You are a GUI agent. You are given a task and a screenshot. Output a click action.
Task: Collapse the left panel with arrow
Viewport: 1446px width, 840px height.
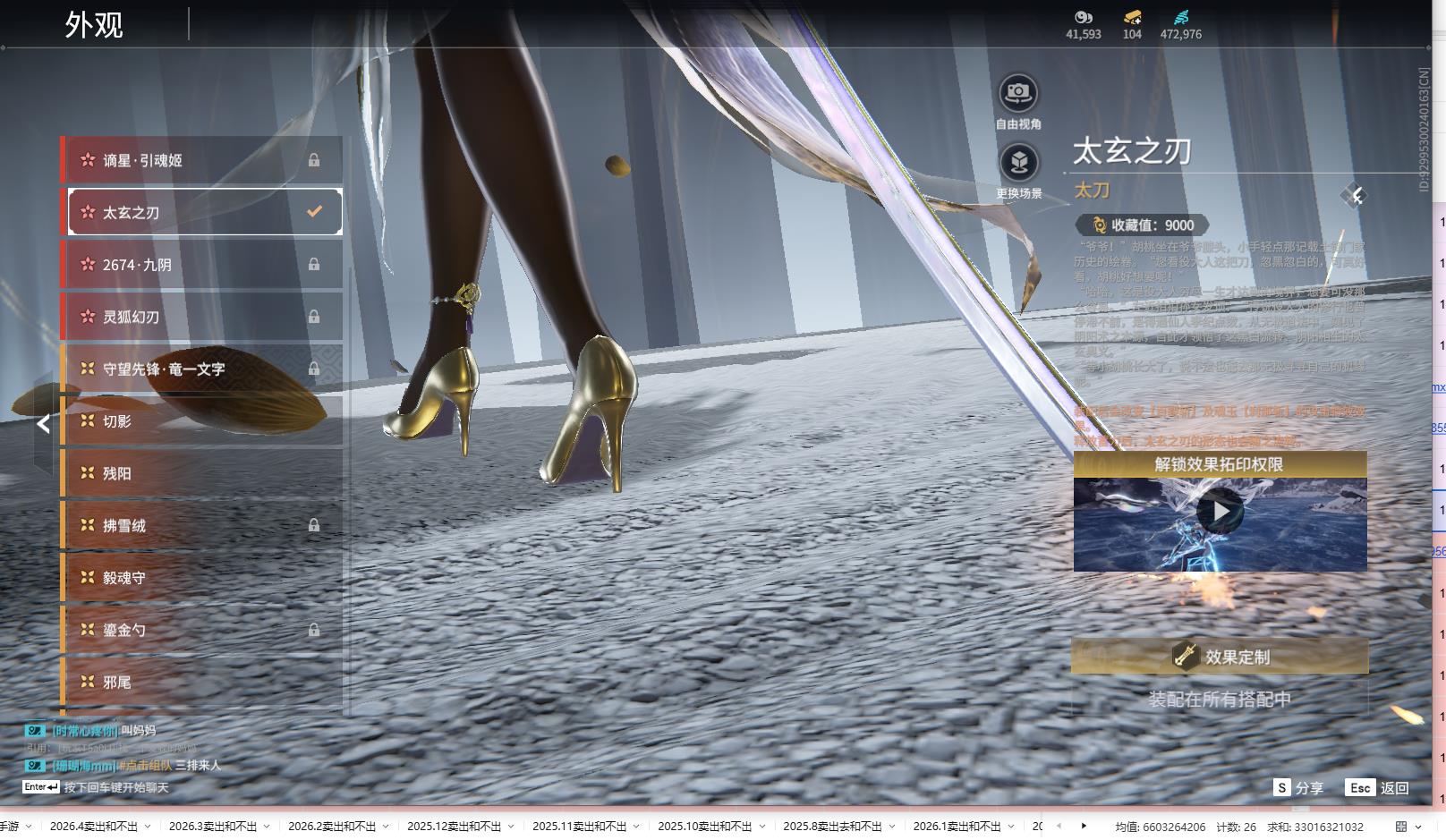tap(43, 424)
